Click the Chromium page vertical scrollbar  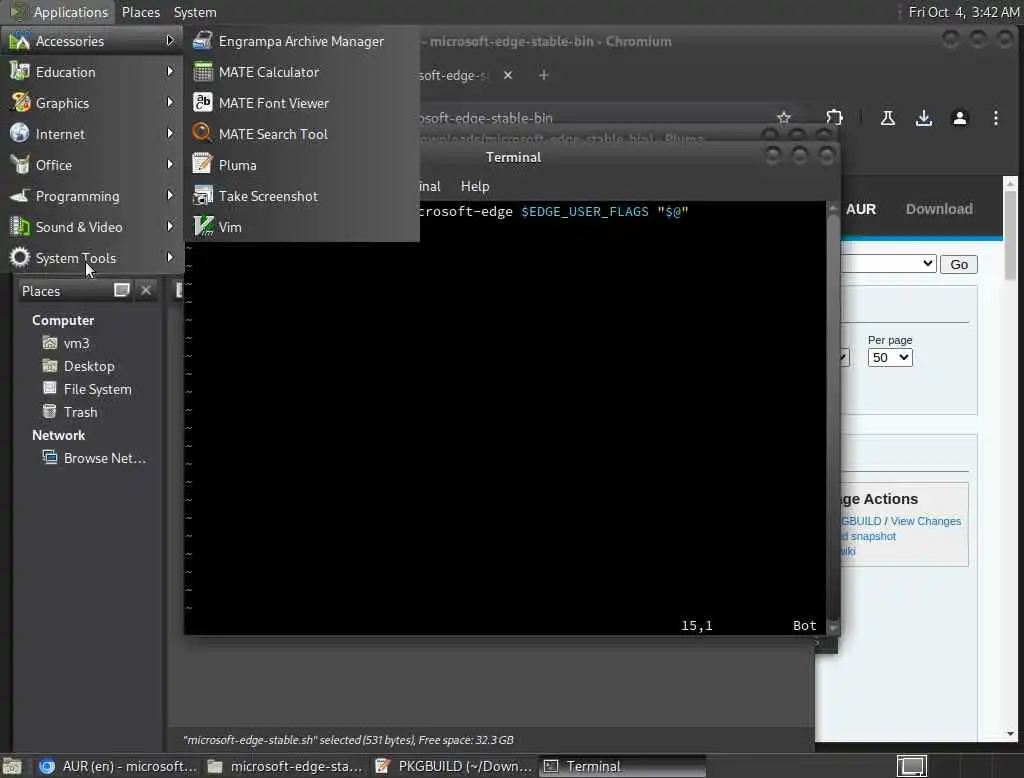1010,235
